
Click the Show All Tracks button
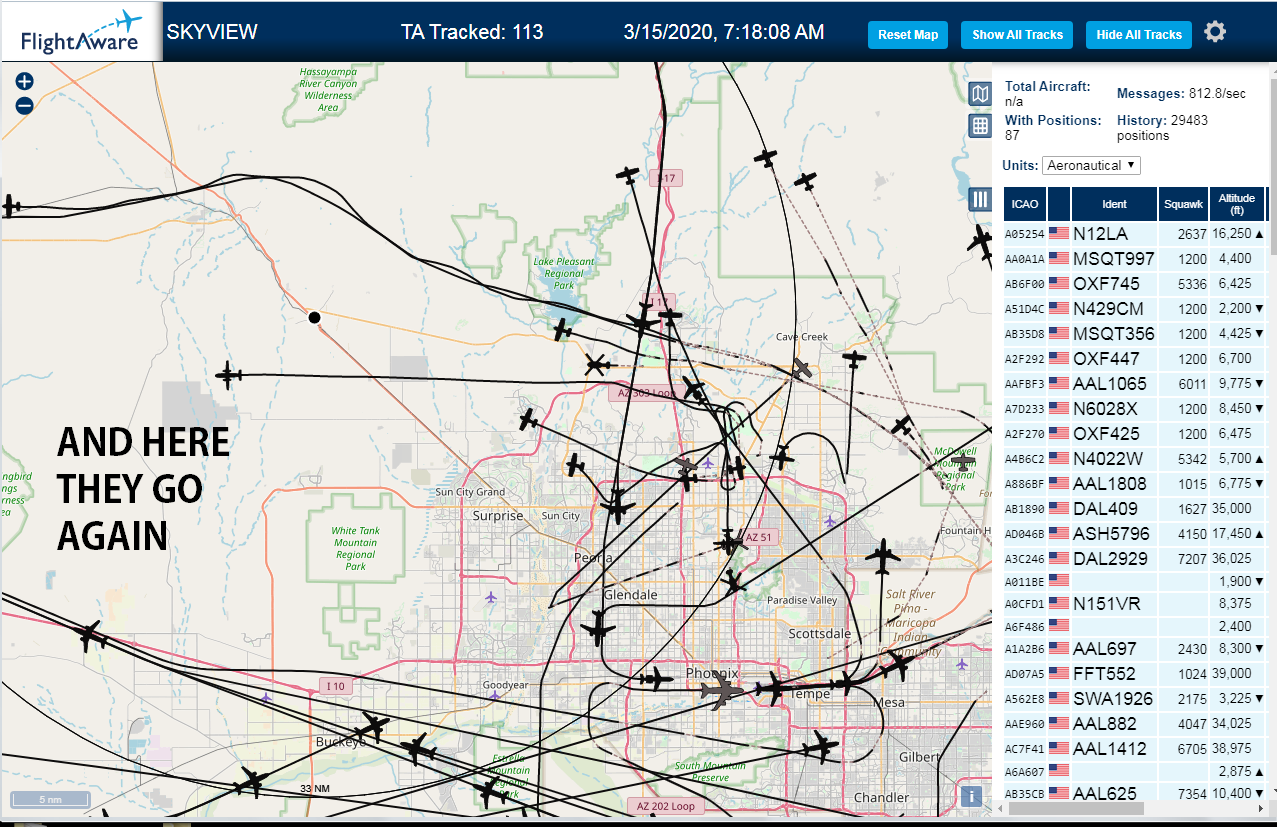click(x=1017, y=35)
